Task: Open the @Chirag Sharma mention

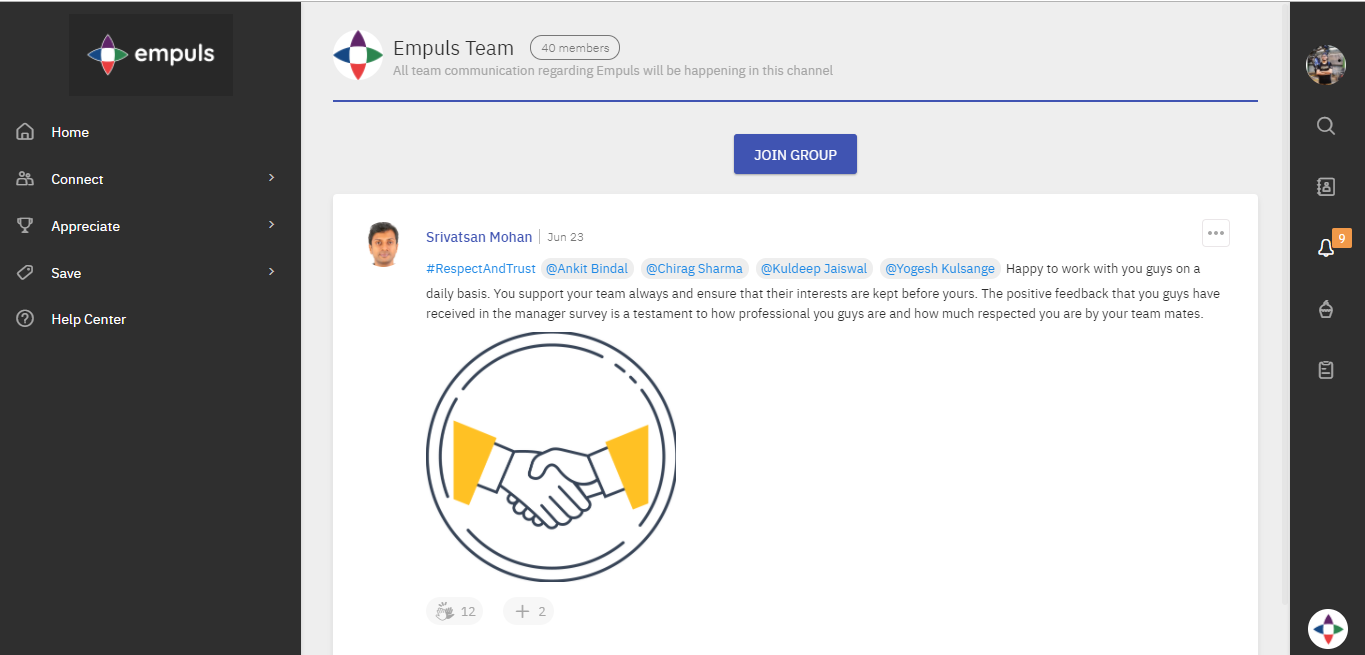Action: pos(695,268)
